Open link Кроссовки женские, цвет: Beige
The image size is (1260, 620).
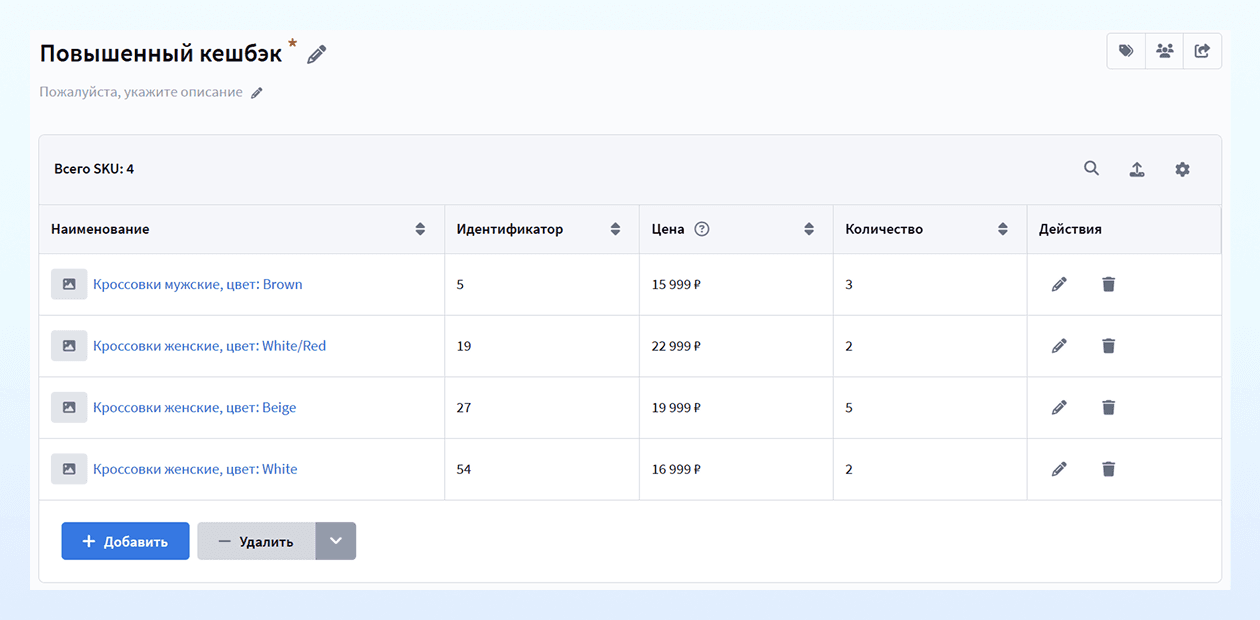(195, 407)
